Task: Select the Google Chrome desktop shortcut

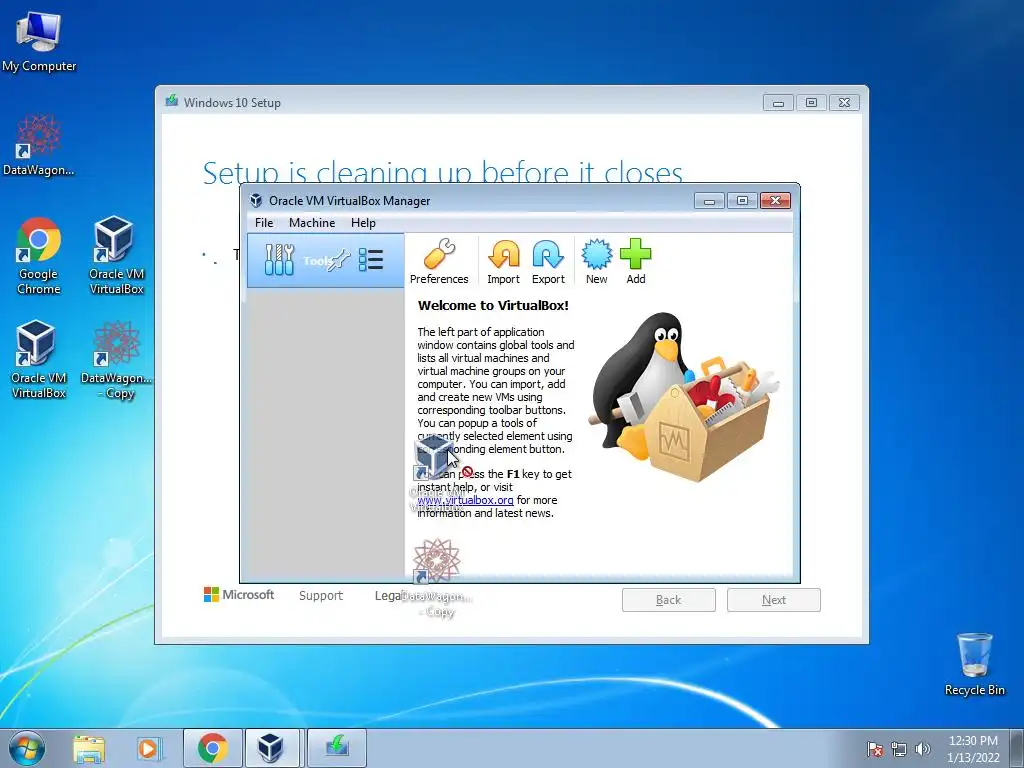Action: click(39, 256)
